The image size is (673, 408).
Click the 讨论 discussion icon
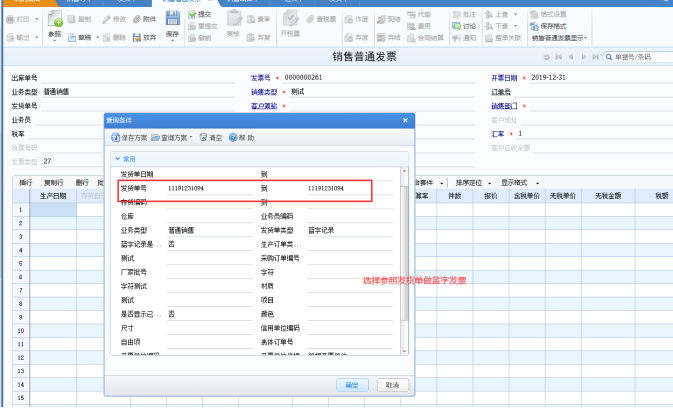coord(456,26)
